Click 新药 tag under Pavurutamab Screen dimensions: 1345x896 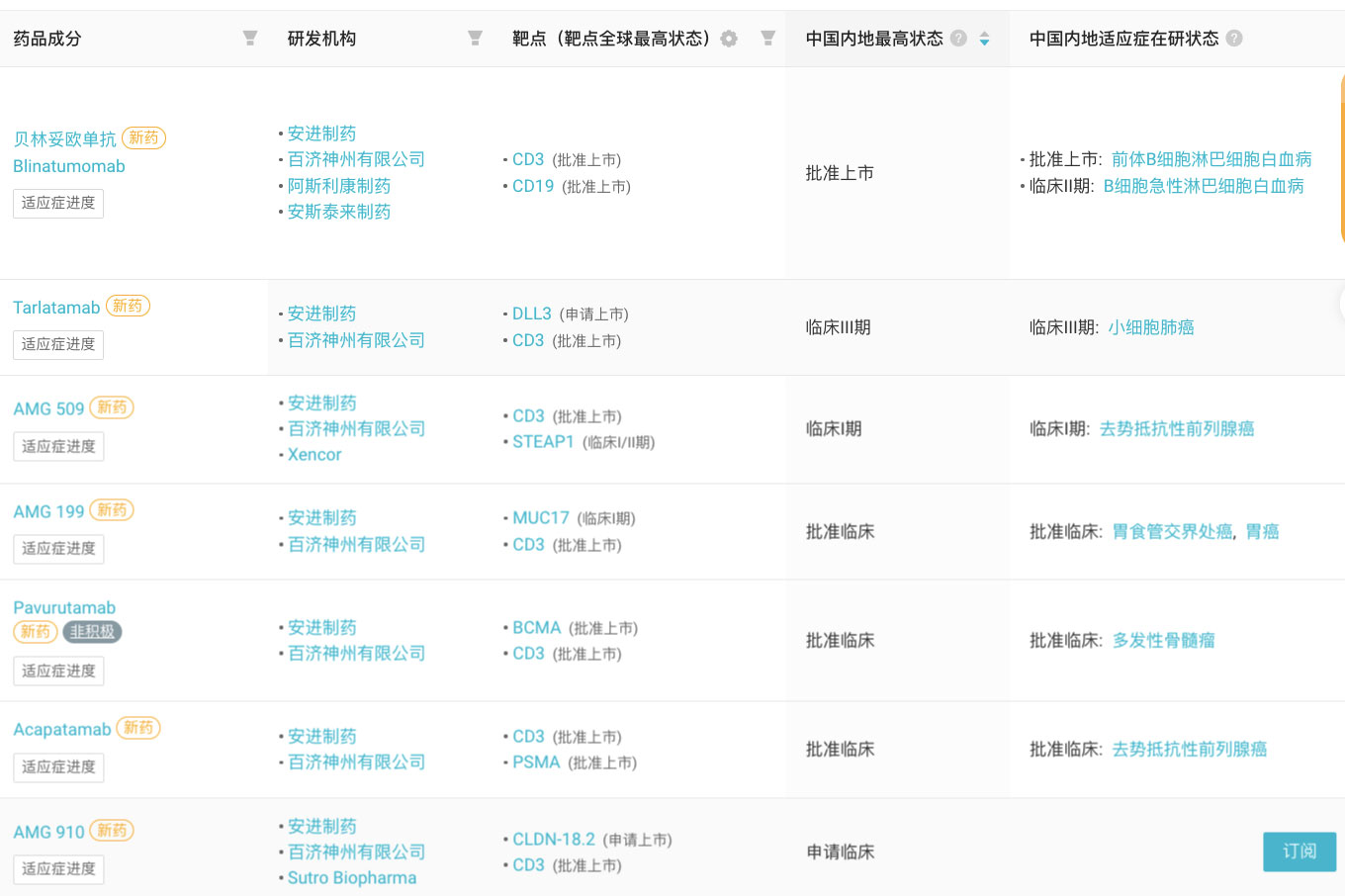tap(36, 631)
